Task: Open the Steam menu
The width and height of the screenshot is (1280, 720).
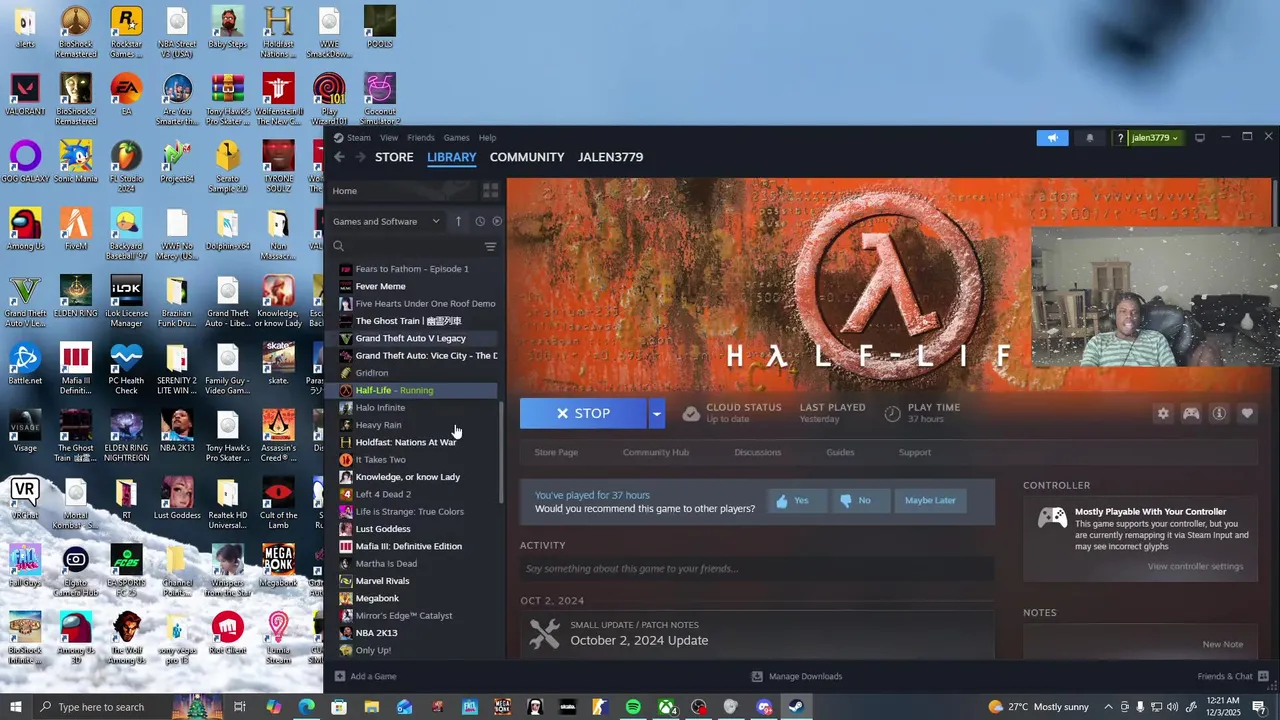Action: 352,138
